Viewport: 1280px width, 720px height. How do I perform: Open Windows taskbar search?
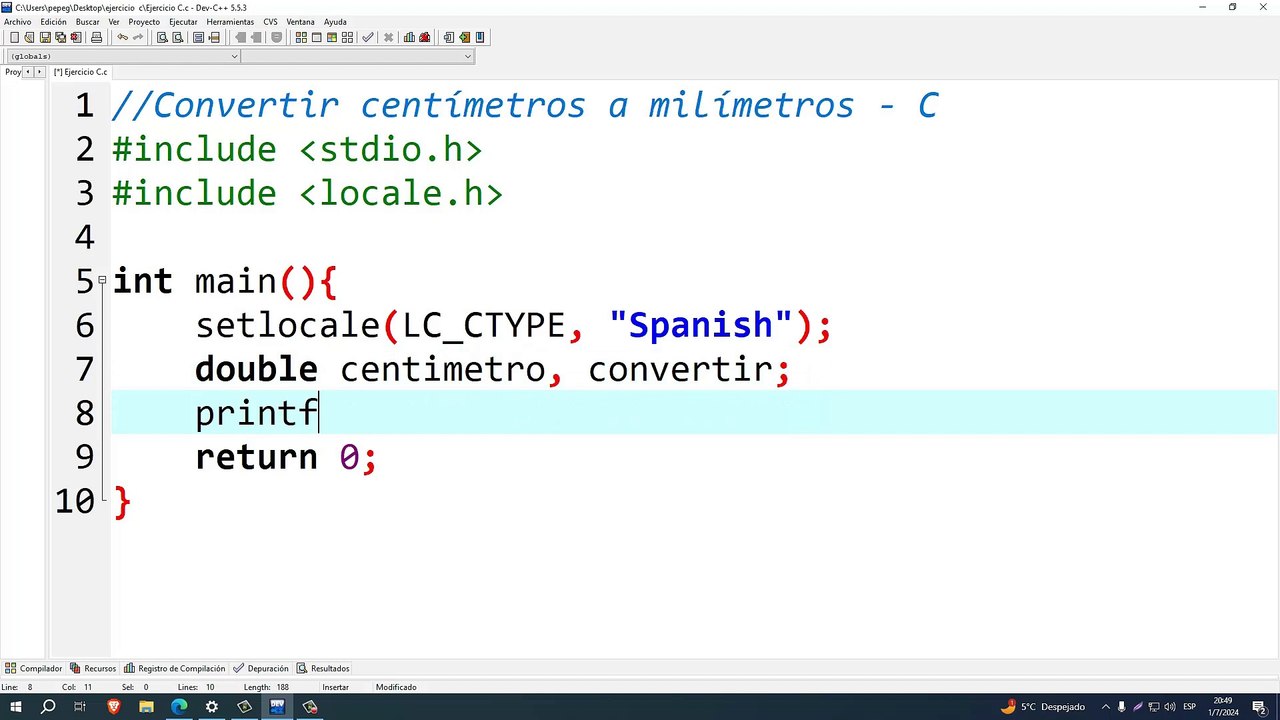point(48,707)
